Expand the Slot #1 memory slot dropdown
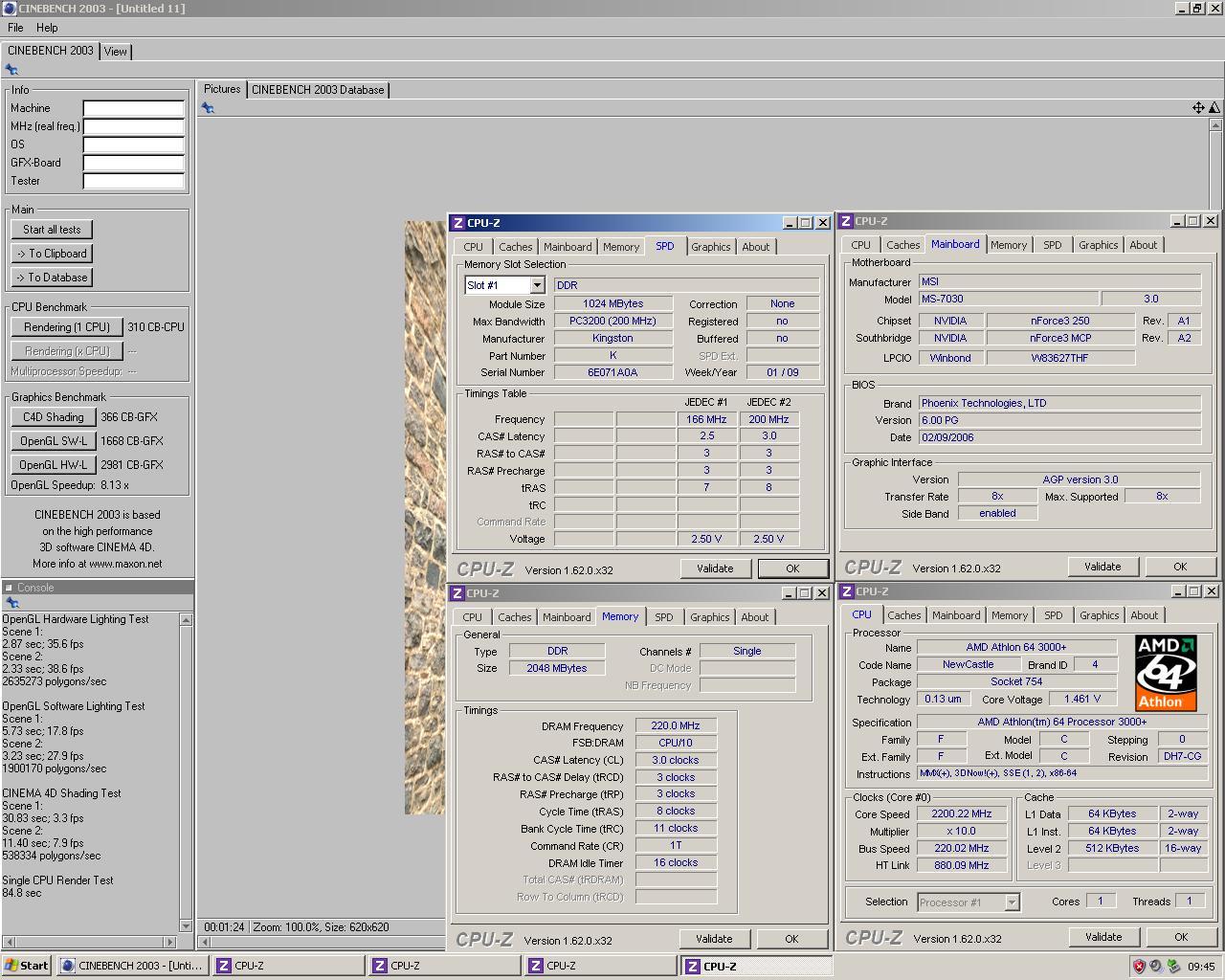 click(x=537, y=285)
